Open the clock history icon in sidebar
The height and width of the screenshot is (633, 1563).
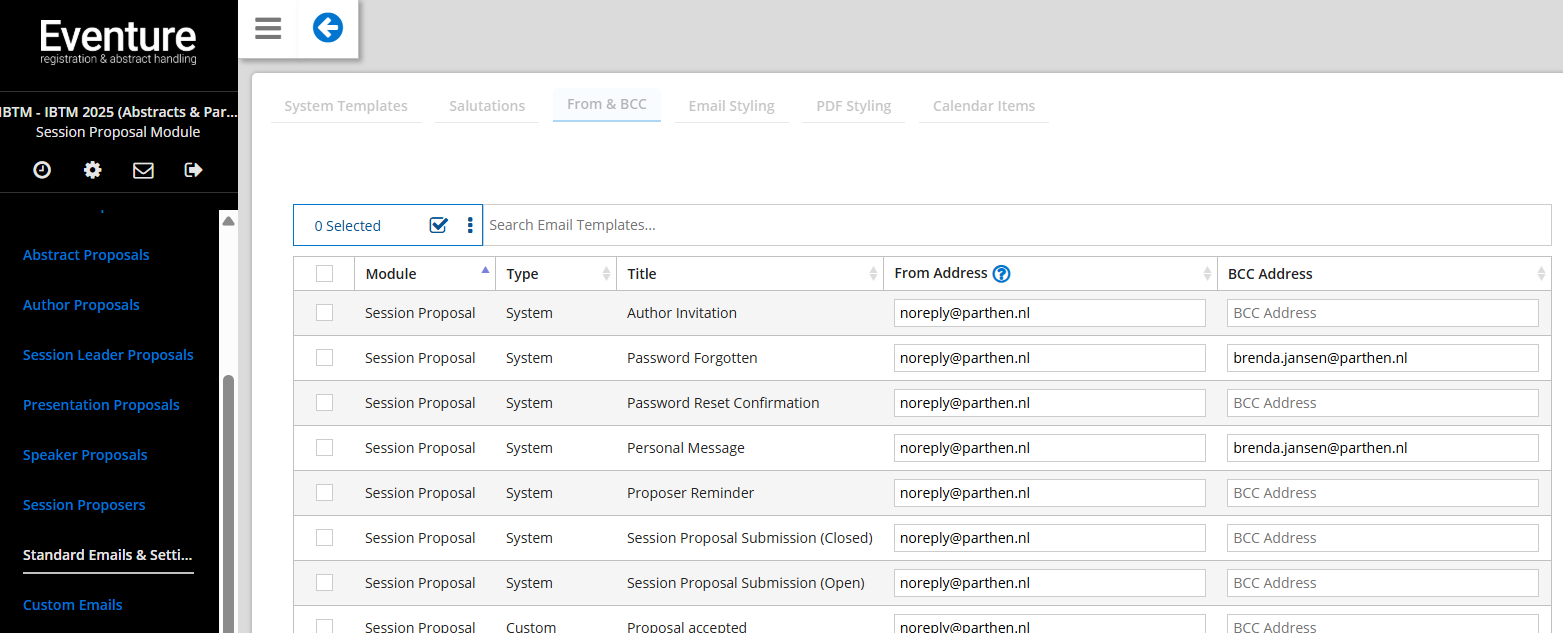coord(42,170)
